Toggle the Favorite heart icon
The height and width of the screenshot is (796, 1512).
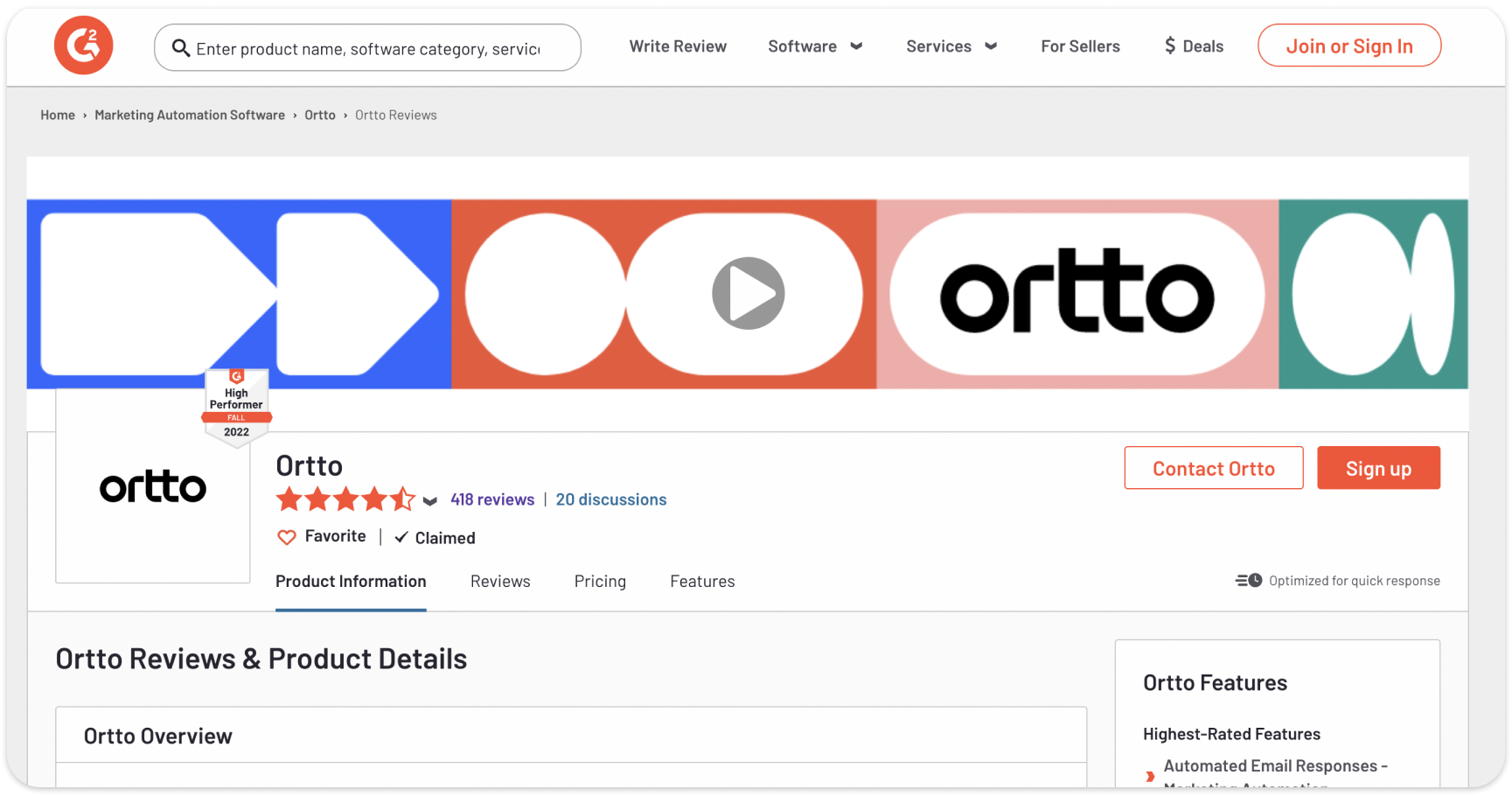point(287,537)
